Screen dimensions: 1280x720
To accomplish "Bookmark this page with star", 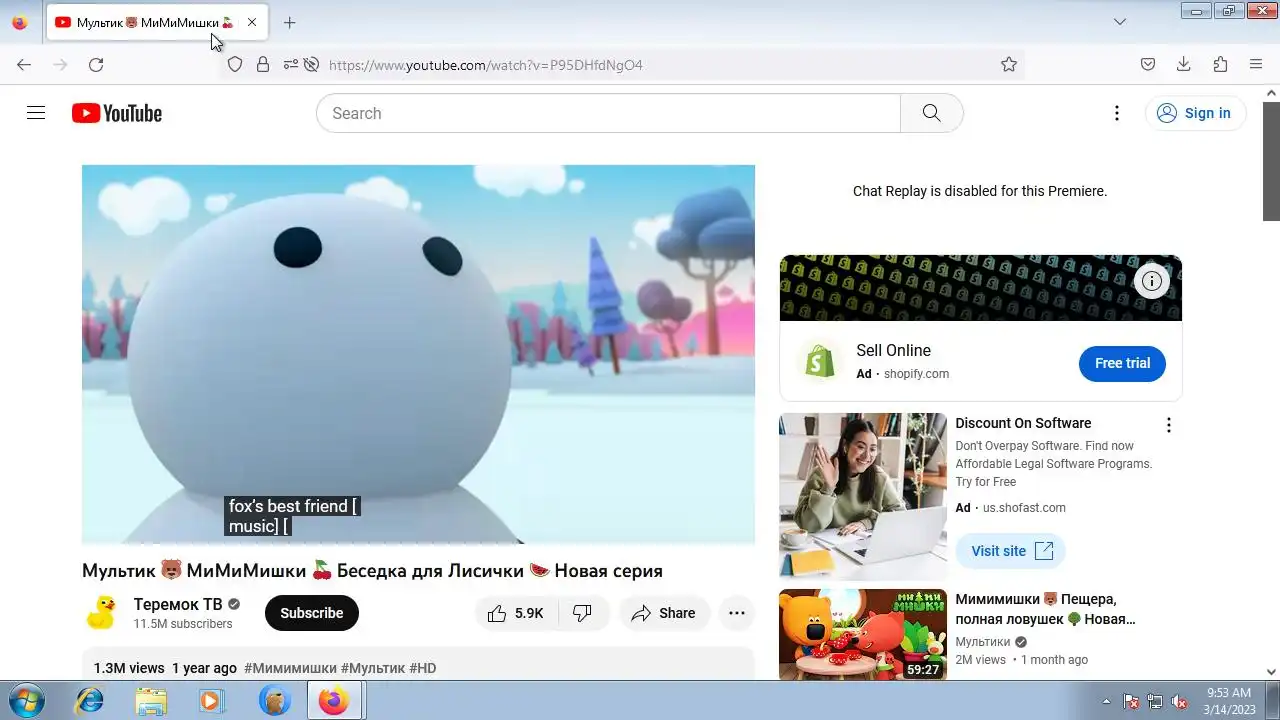I will coord(1009,64).
